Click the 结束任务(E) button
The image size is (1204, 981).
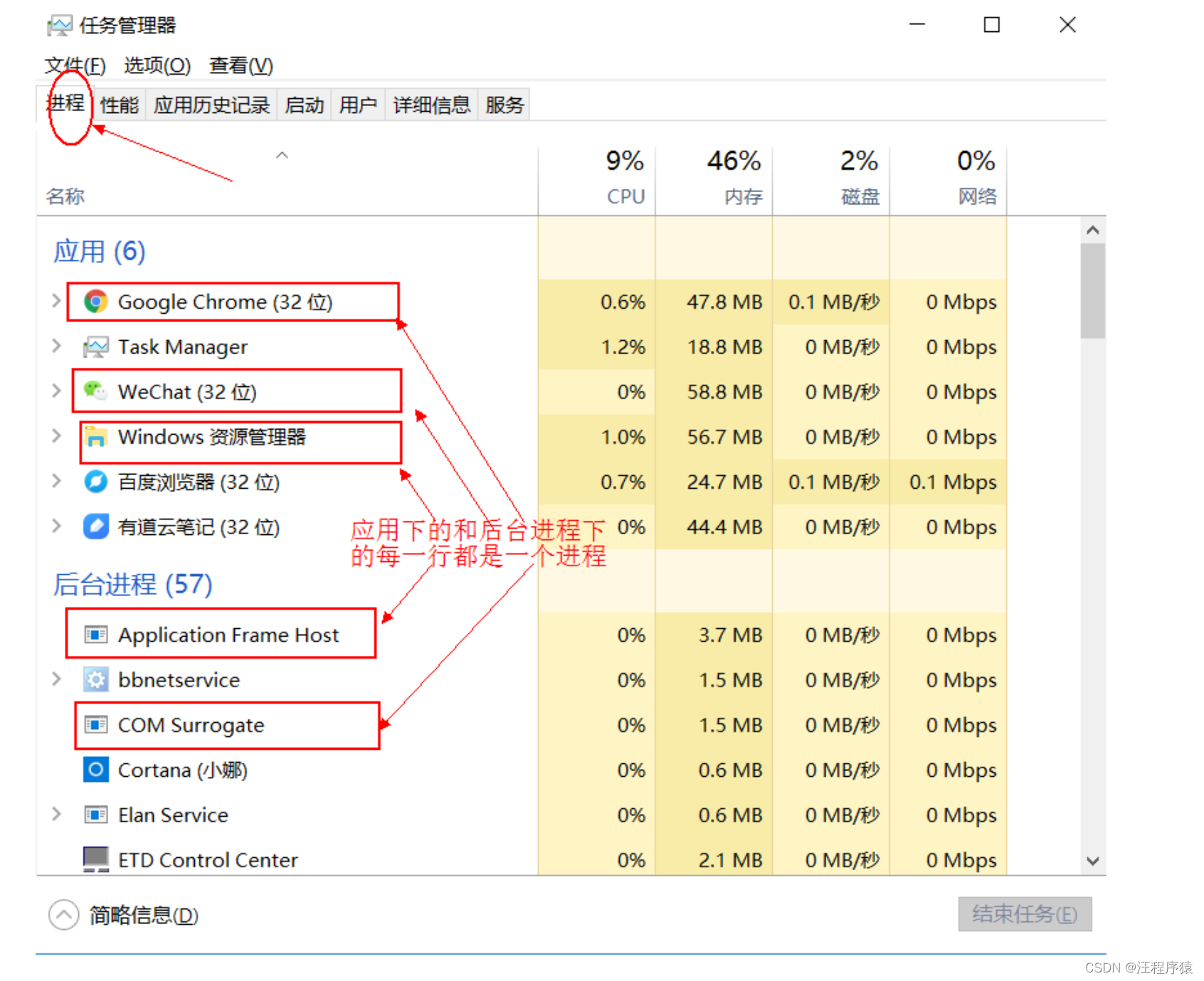(1025, 914)
